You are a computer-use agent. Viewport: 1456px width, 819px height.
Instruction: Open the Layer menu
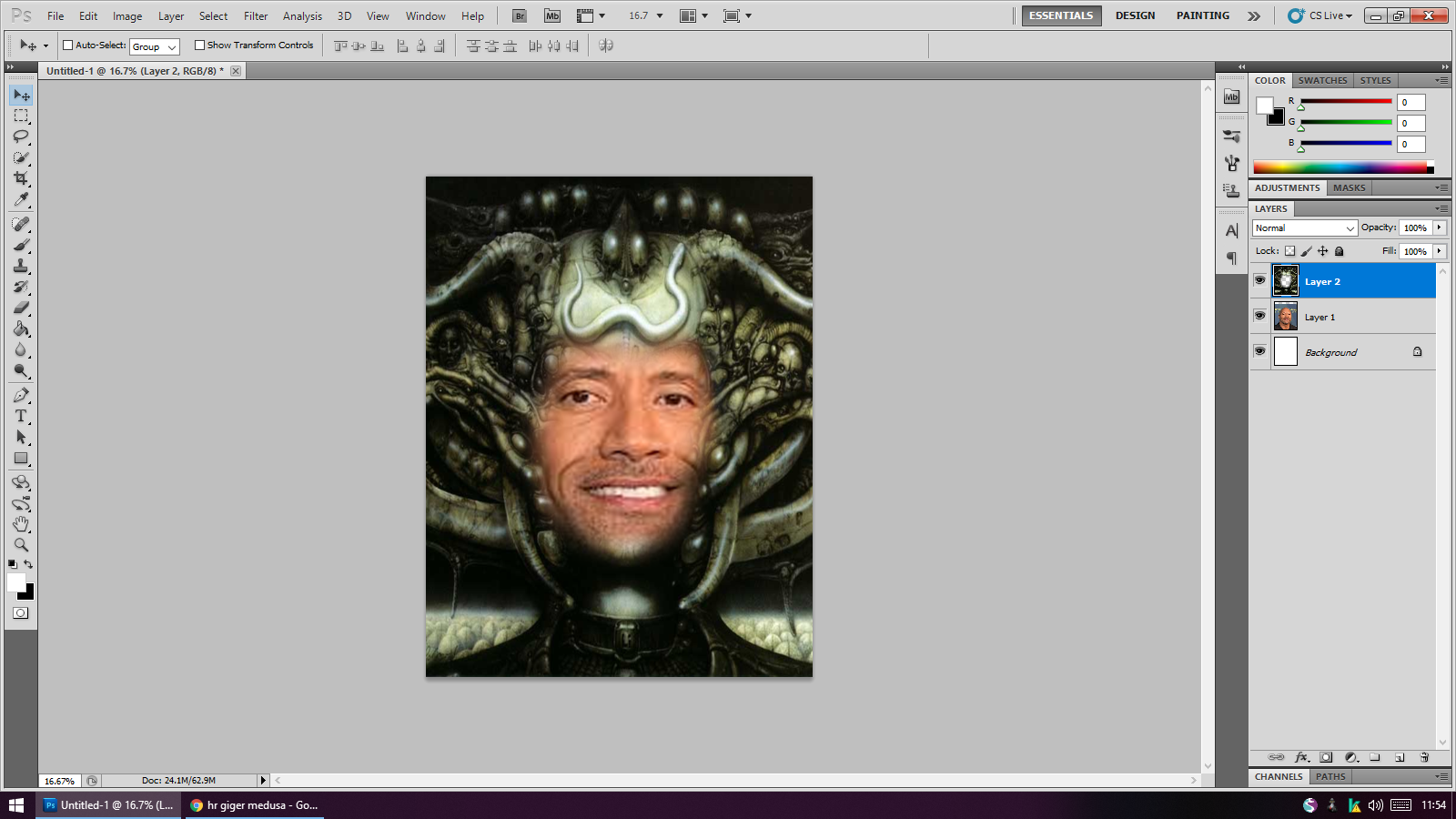coord(171,15)
